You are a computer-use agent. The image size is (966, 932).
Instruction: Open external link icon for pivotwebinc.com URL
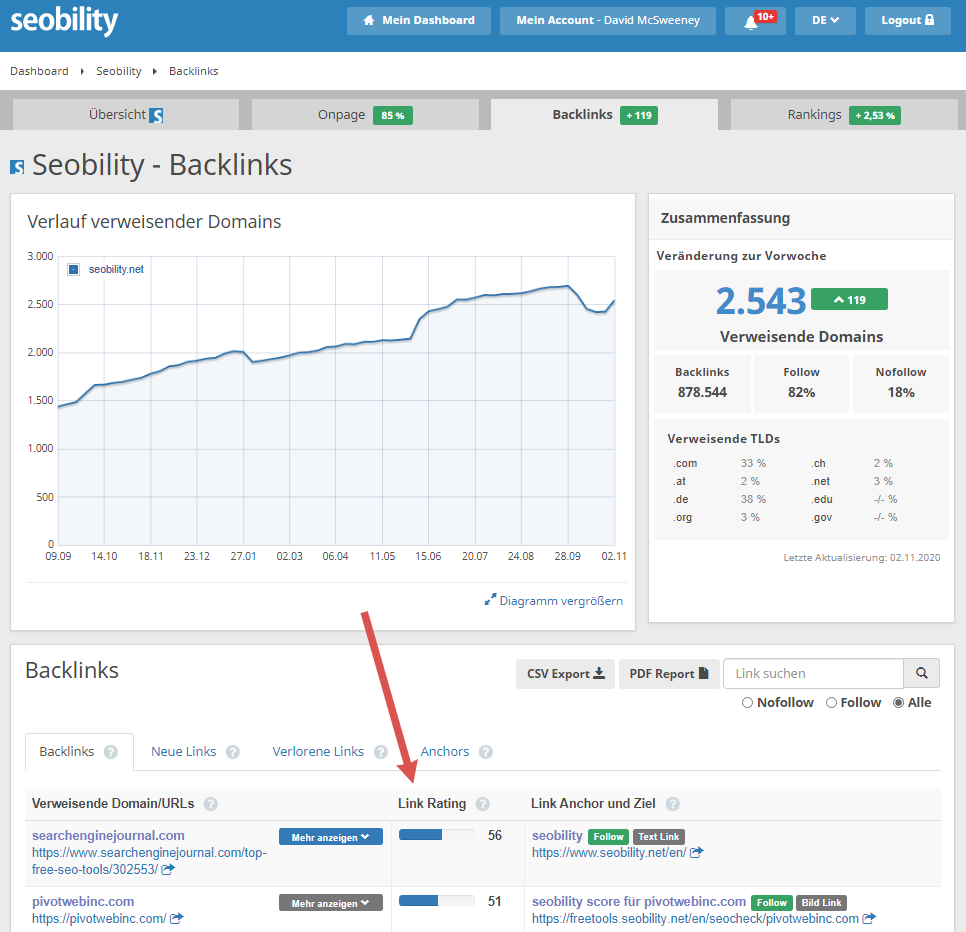177,918
